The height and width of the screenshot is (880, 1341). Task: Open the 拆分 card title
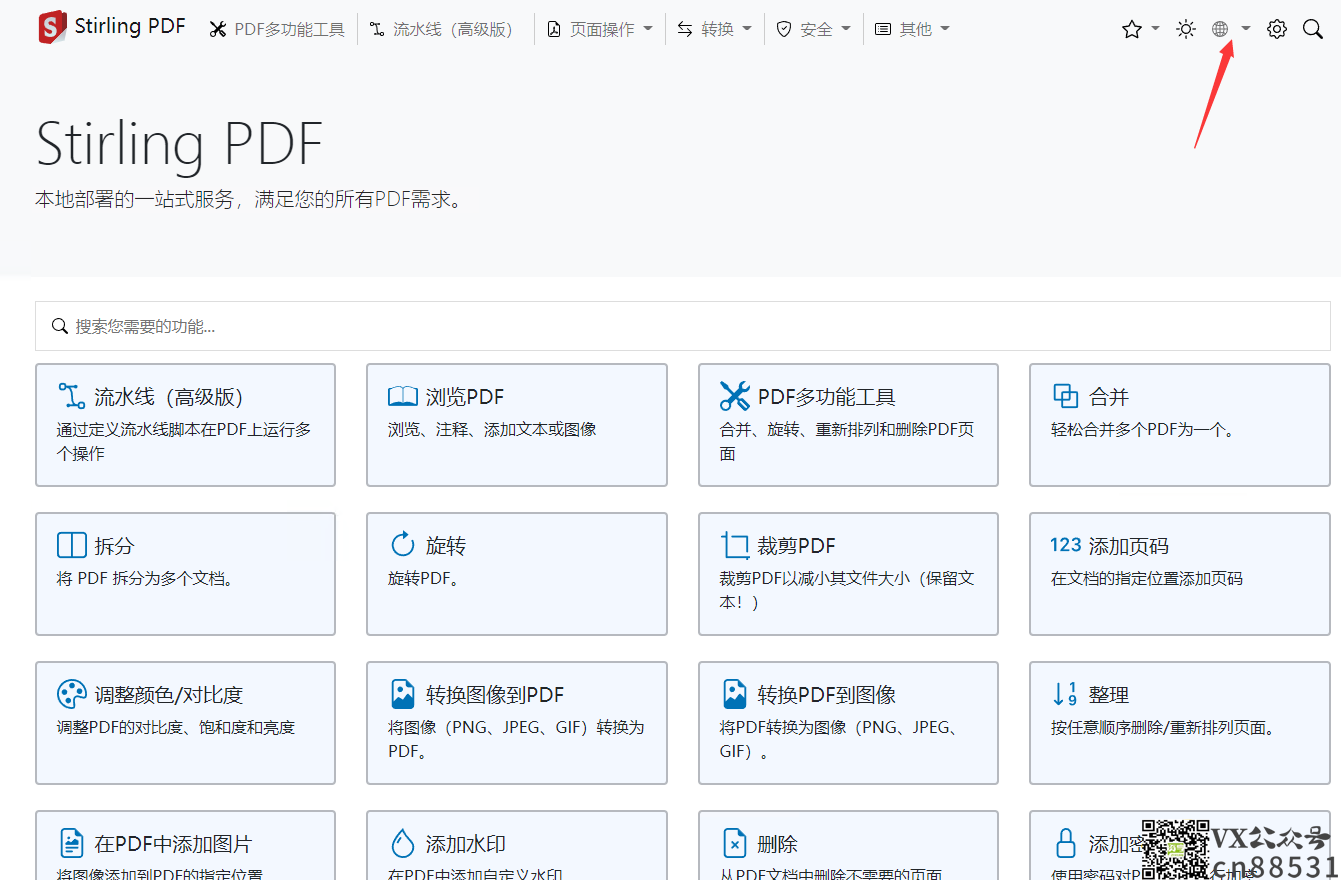pos(114,546)
